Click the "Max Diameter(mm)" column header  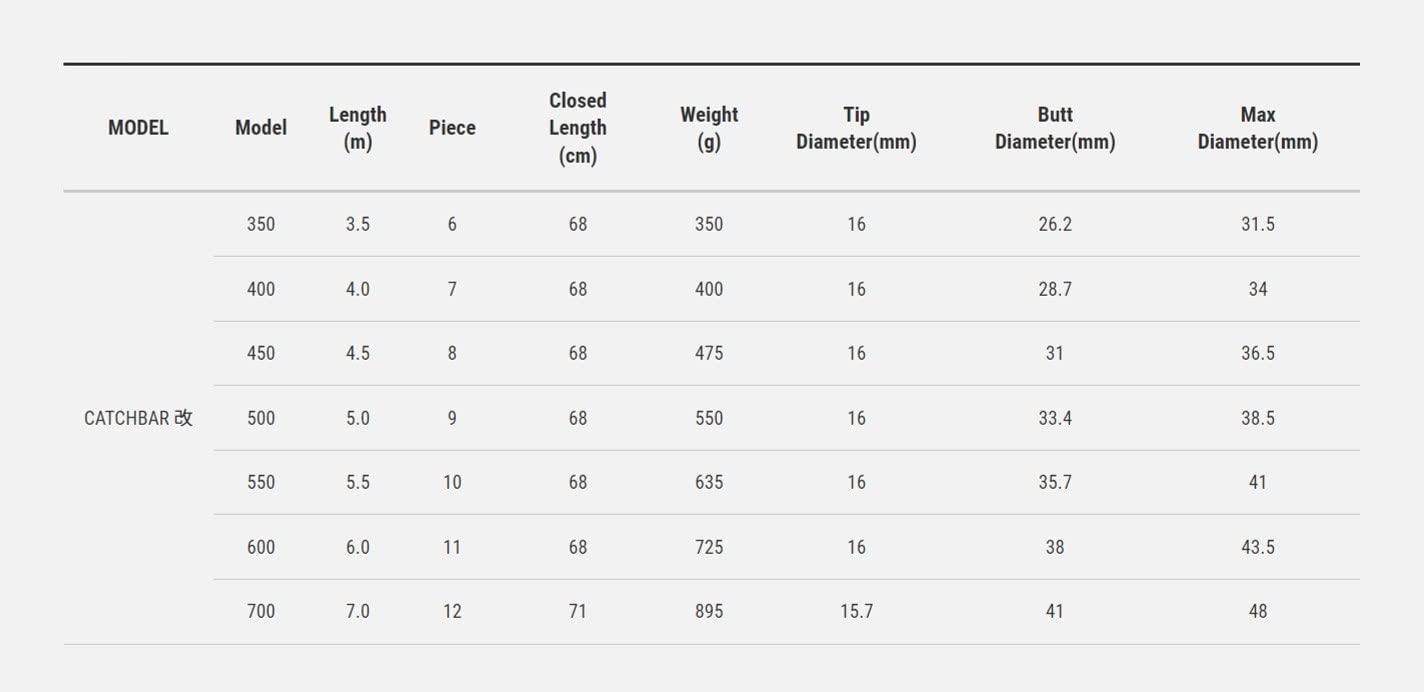[x=1257, y=128]
